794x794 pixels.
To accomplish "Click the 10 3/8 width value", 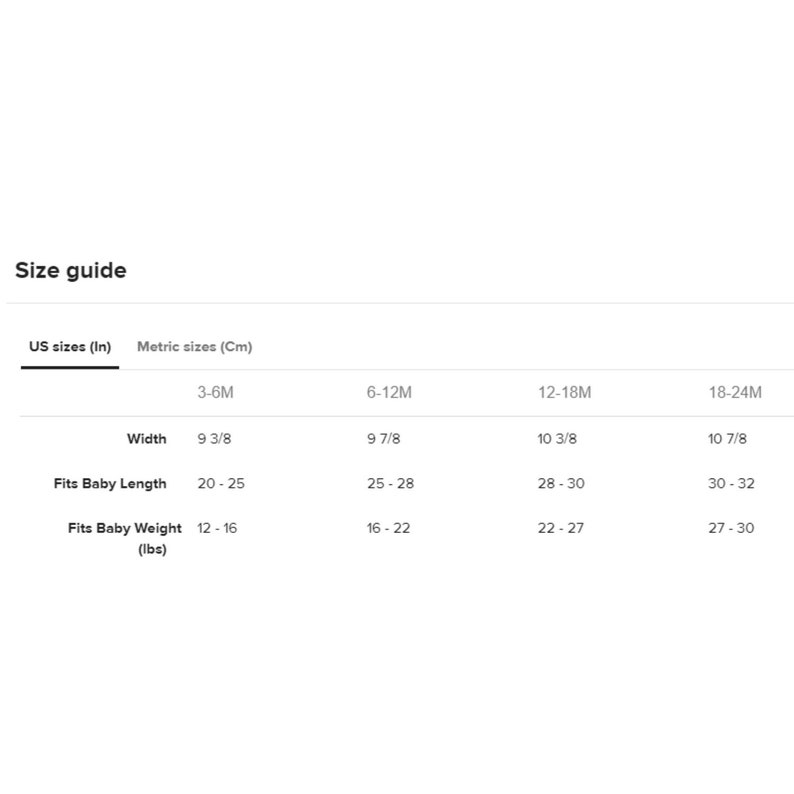I will [x=557, y=439].
